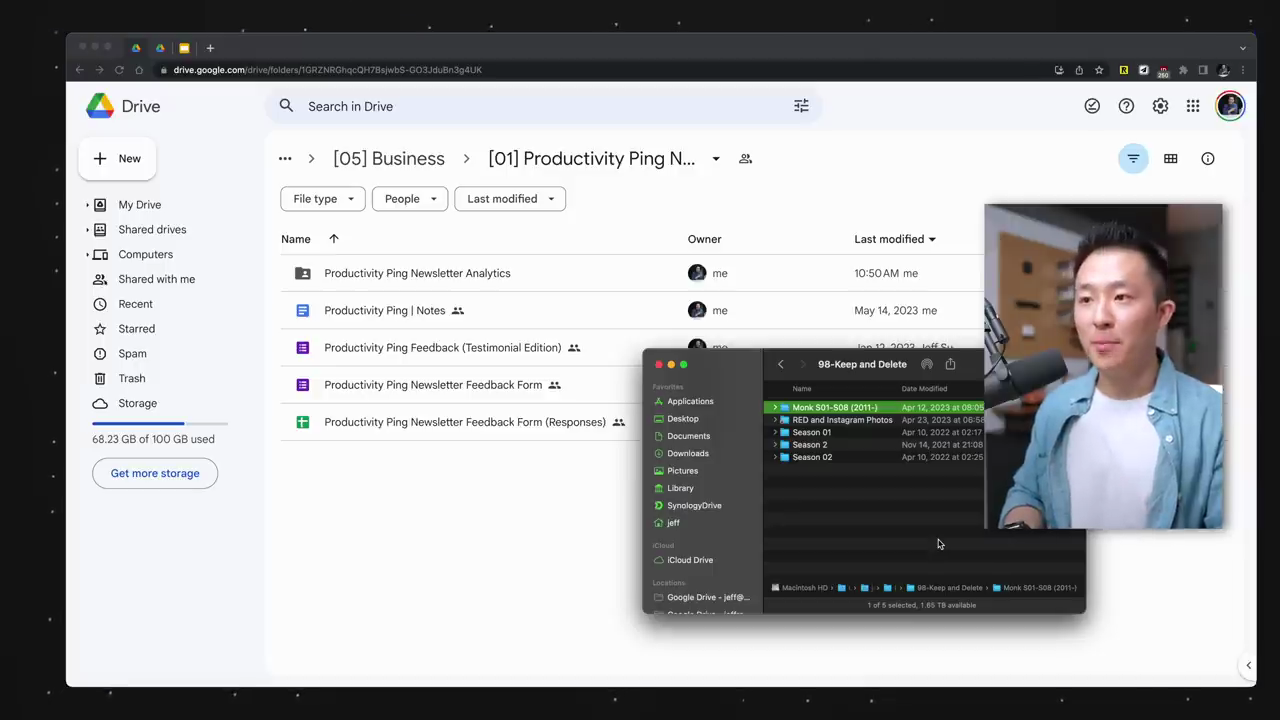Open the Google apps grid launcher
Image resolution: width=1280 pixels, height=720 pixels.
pyautogui.click(x=1193, y=106)
